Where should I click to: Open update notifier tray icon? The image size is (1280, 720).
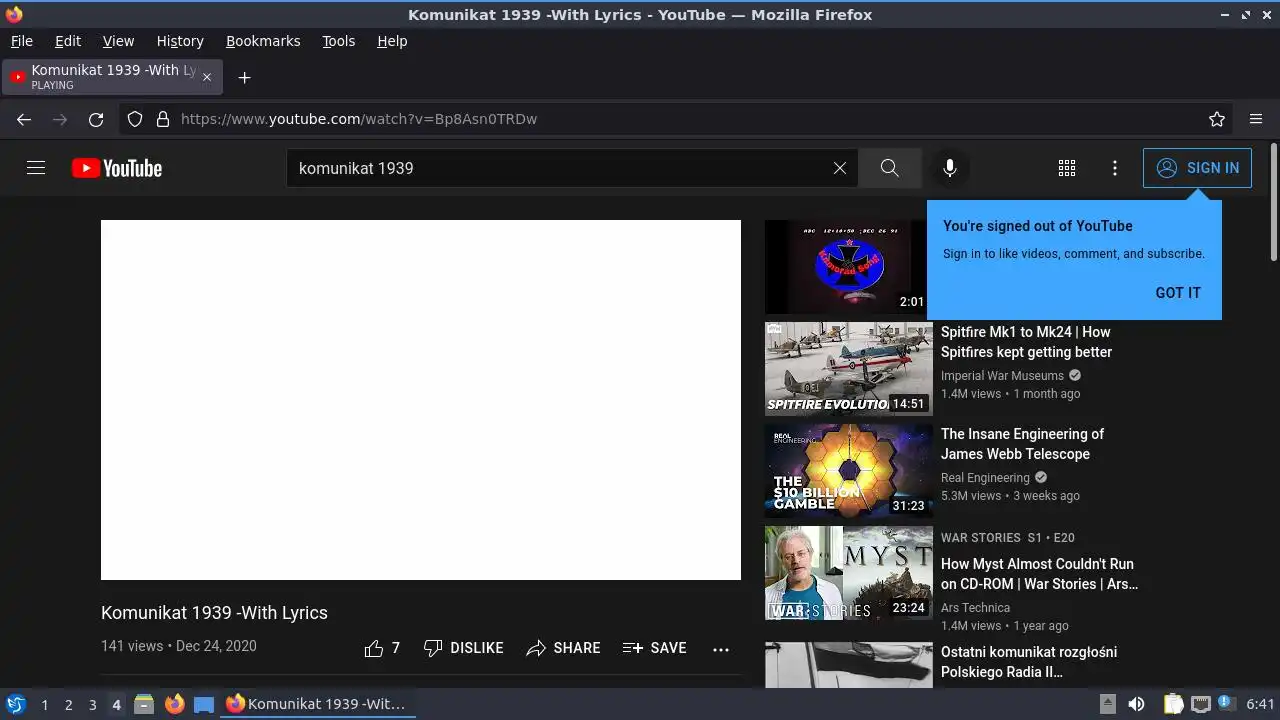coord(1225,704)
